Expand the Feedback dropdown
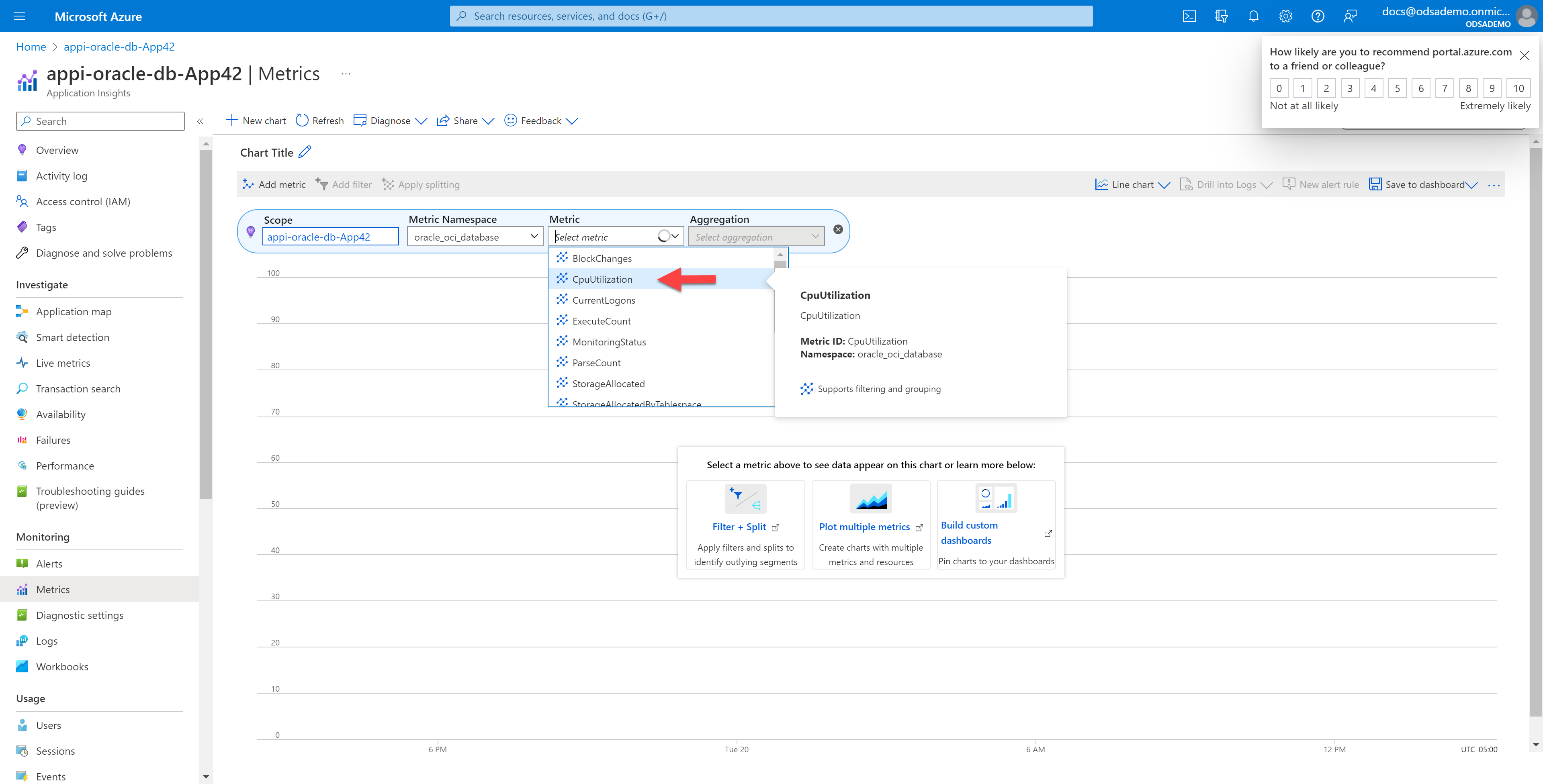Viewport: 1543px width, 784px height. click(541, 121)
